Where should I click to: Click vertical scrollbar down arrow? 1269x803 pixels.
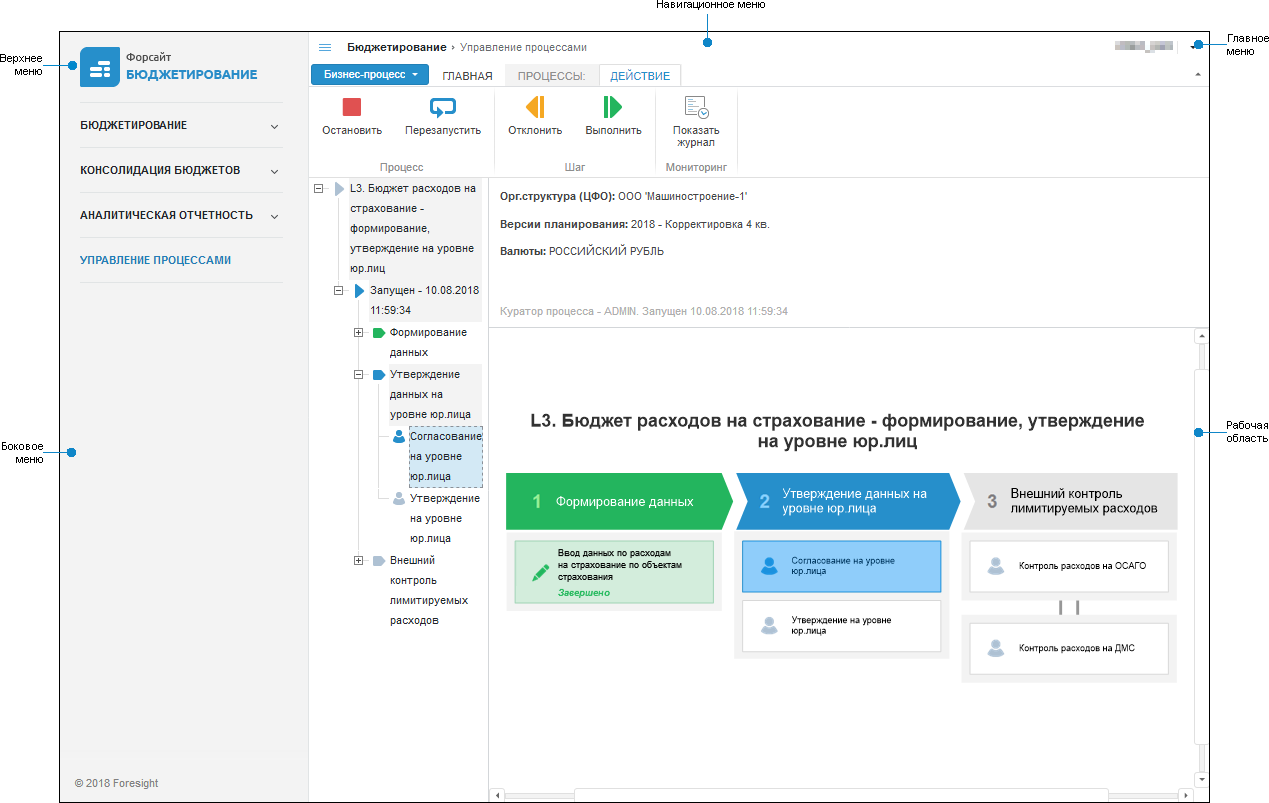click(1202, 779)
